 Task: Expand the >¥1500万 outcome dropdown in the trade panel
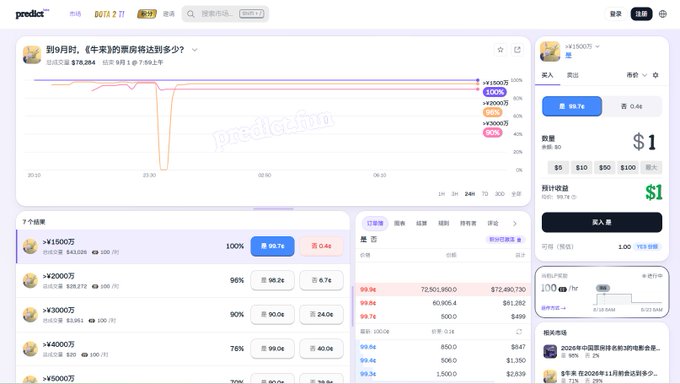tap(582, 46)
